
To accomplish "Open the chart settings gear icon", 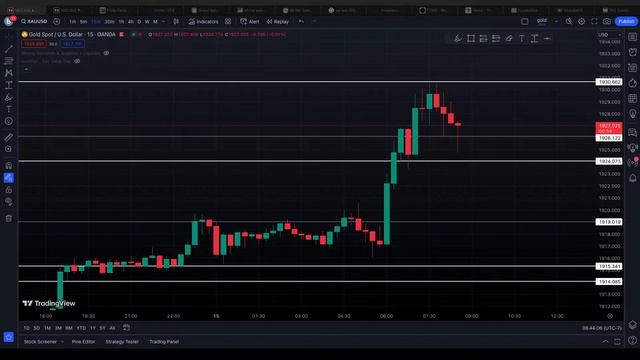I will tap(582, 21).
